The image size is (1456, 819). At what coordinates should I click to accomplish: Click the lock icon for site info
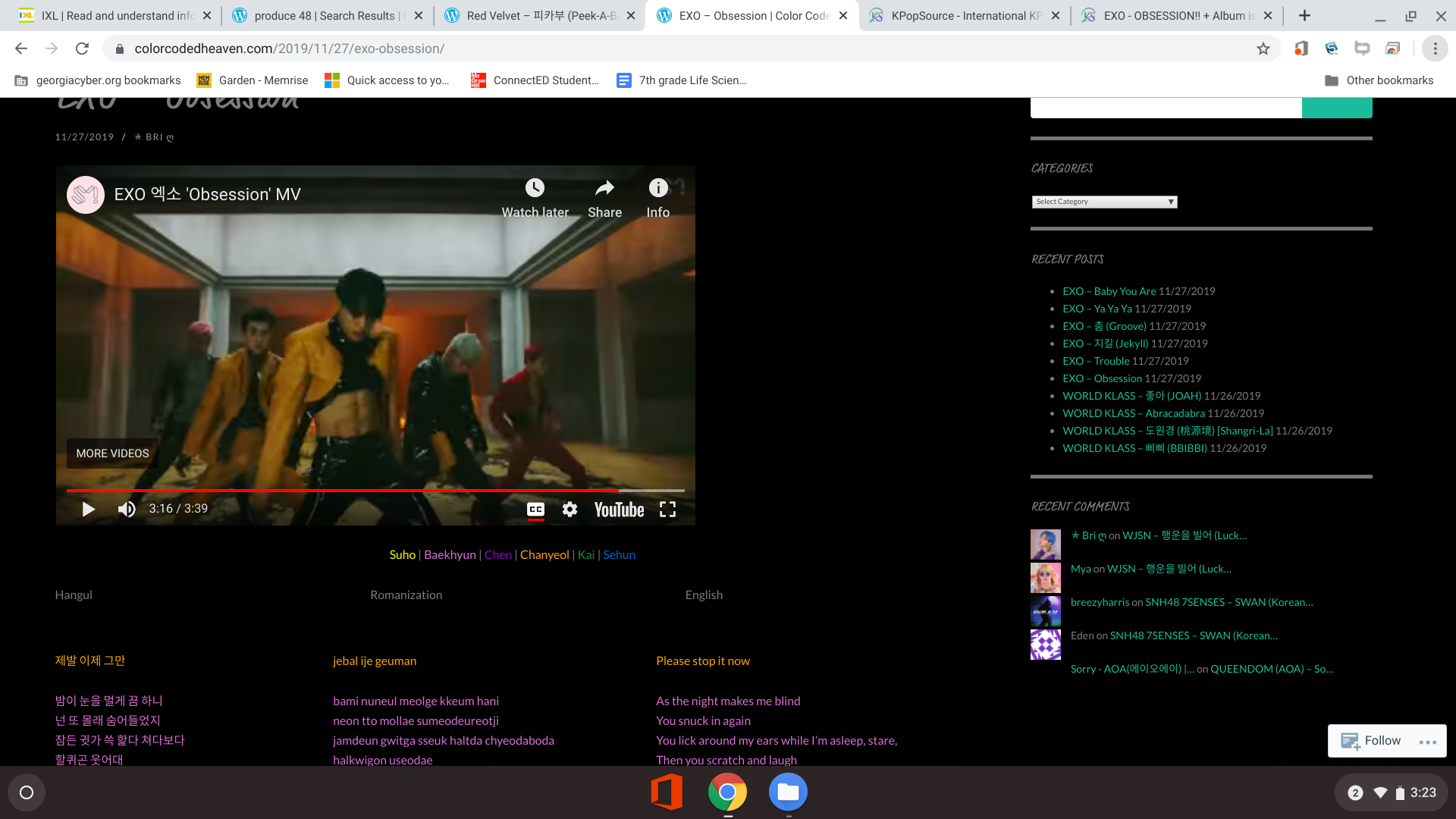pyautogui.click(x=119, y=49)
